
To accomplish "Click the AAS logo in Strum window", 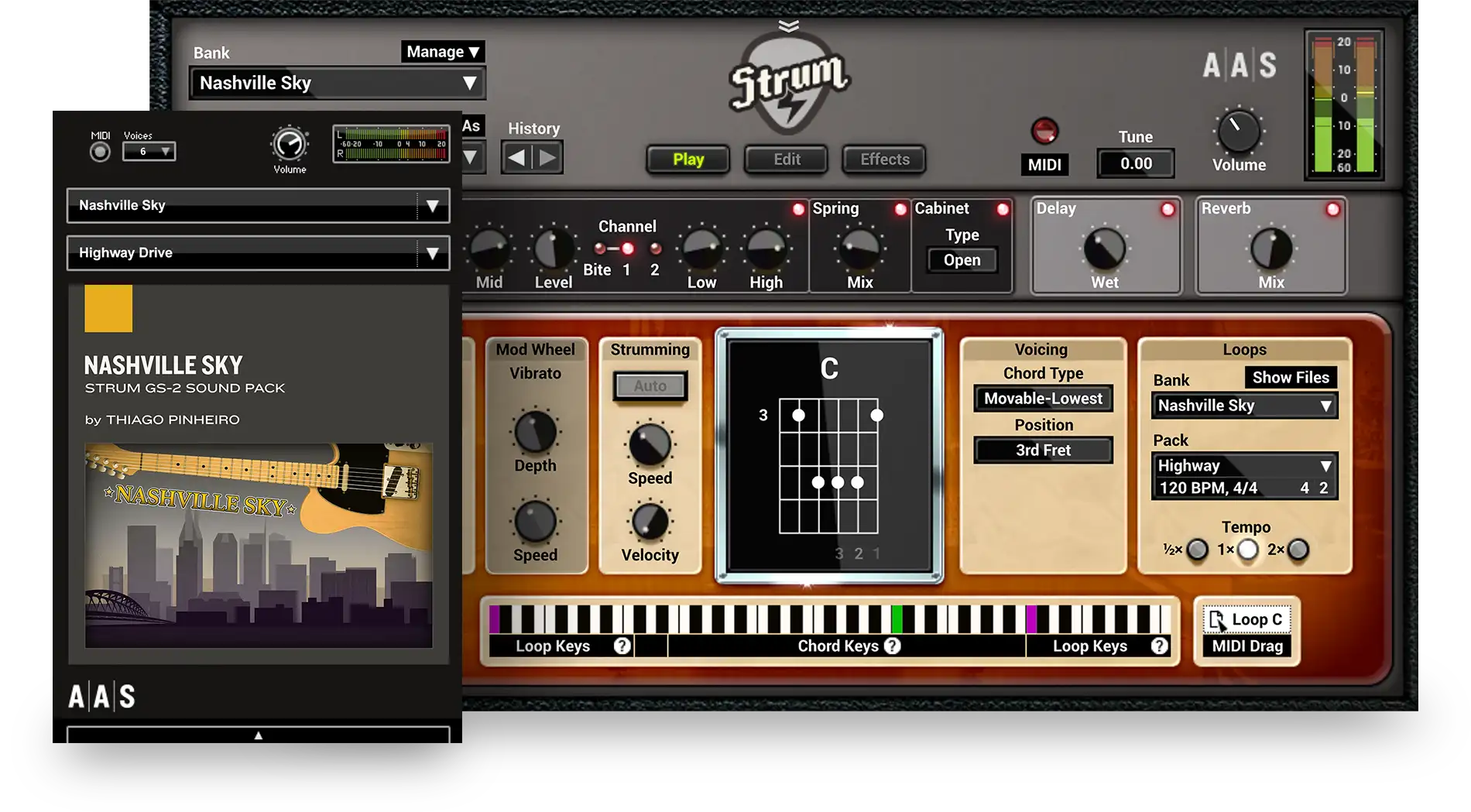I will click(x=1239, y=66).
